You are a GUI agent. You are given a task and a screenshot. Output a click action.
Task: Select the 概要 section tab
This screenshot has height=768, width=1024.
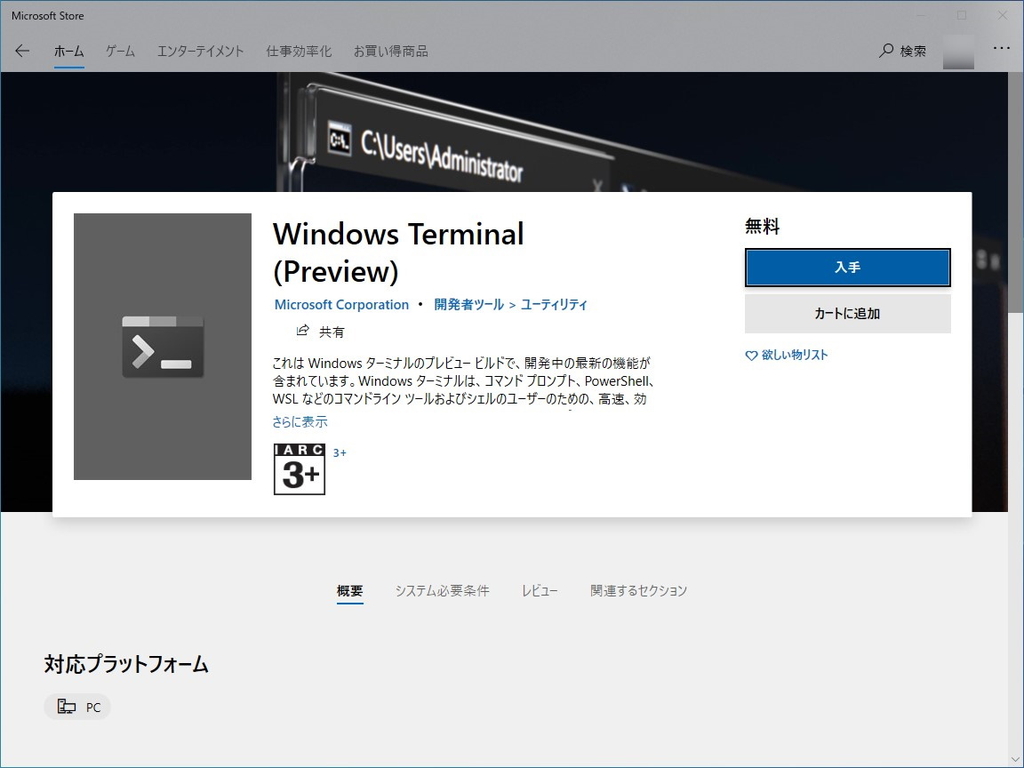(349, 590)
